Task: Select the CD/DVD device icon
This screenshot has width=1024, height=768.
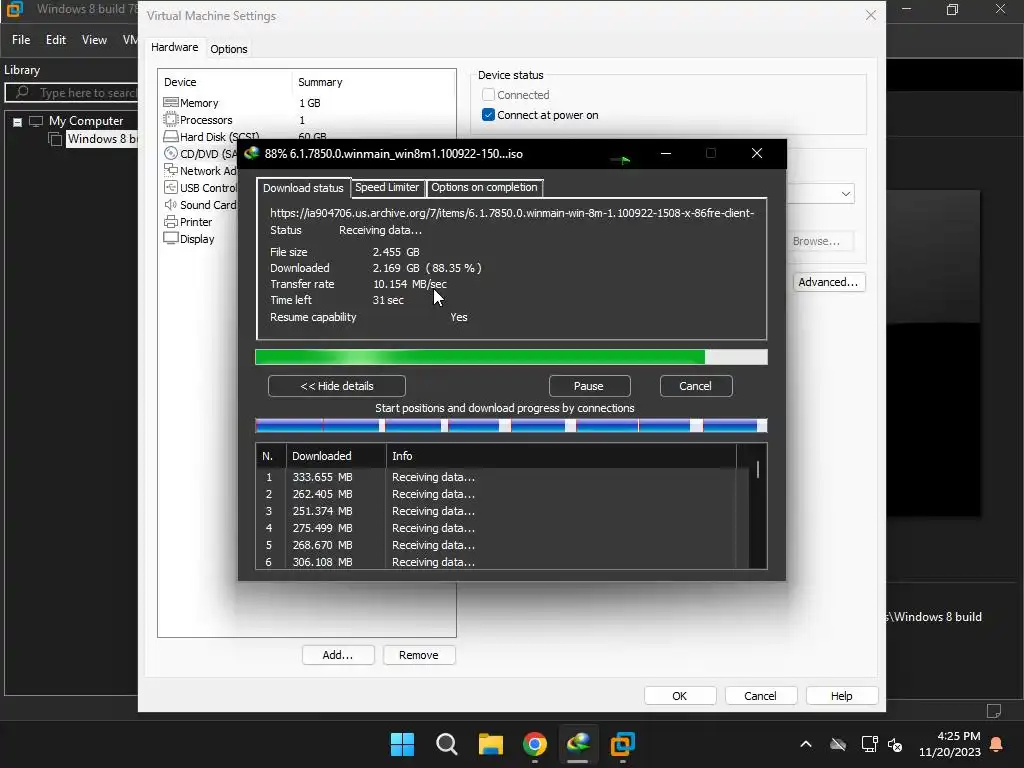Action: (170, 153)
